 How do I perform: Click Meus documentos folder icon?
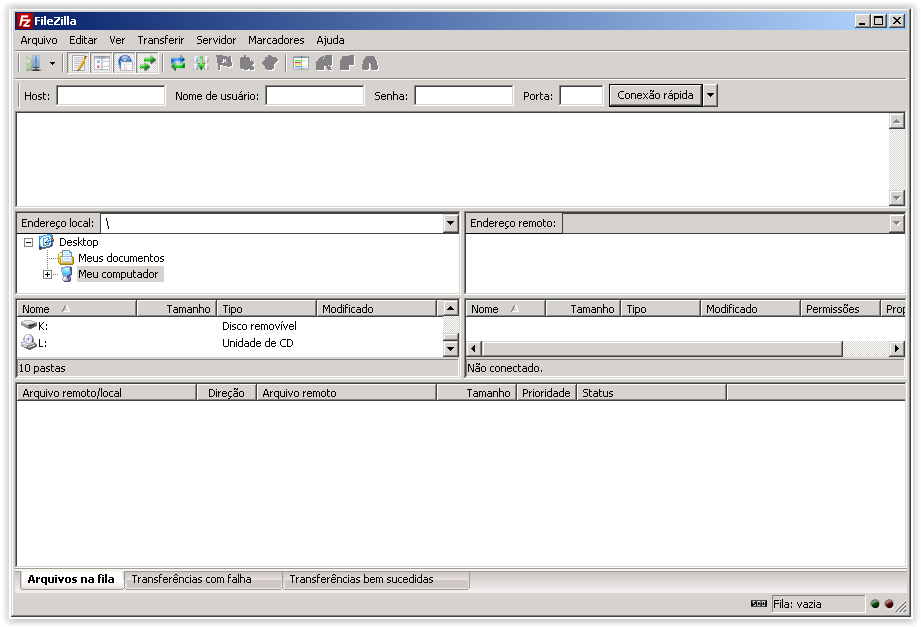(66, 257)
